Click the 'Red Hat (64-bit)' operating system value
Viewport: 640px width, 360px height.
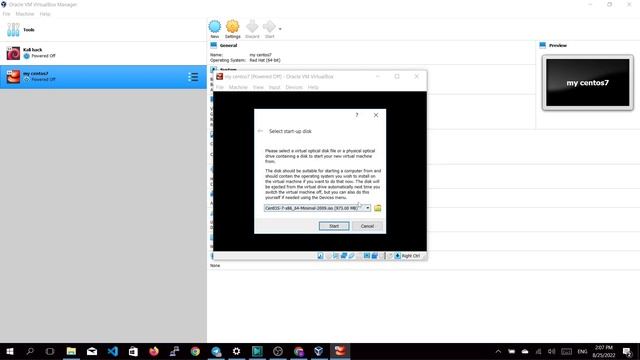[x=265, y=60]
